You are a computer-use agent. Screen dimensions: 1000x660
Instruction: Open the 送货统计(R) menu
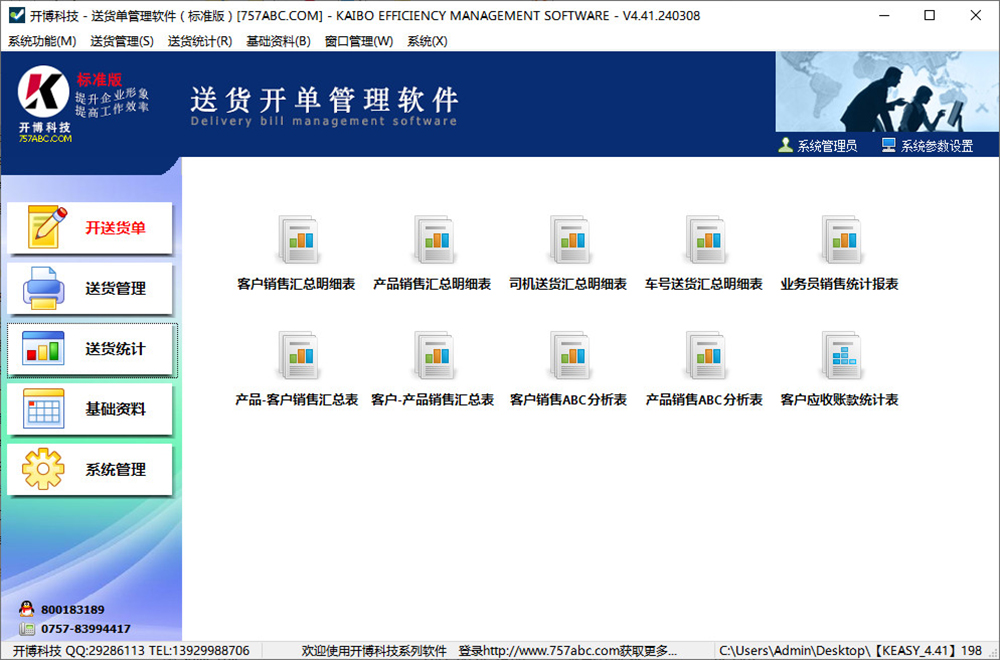tap(200, 41)
